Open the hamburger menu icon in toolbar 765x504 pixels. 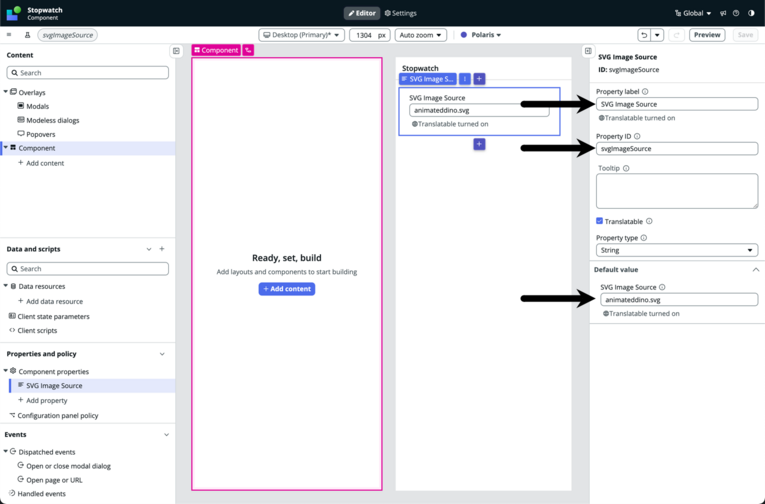click(x=9, y=35)
